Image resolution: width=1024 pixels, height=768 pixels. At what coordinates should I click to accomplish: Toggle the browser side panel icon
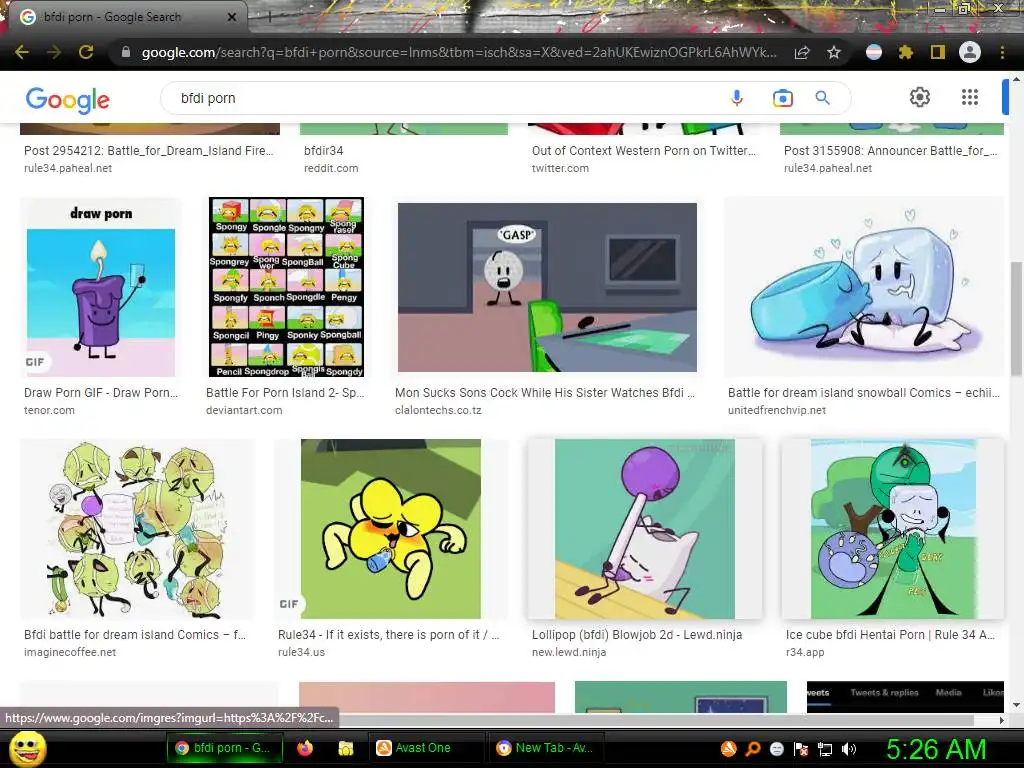click(938, 52)
